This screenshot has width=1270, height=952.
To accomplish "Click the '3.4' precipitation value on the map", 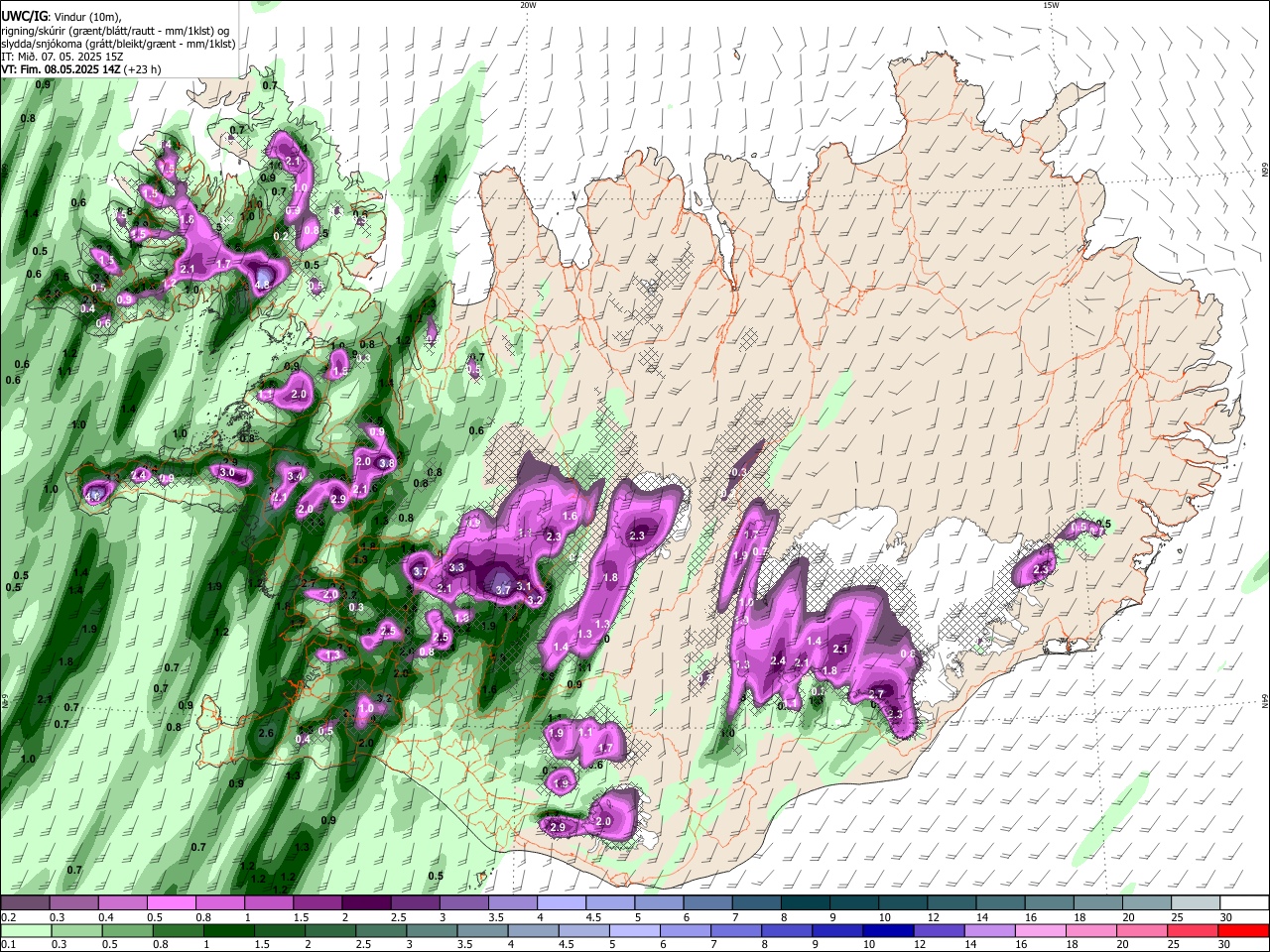I will 295,477.
